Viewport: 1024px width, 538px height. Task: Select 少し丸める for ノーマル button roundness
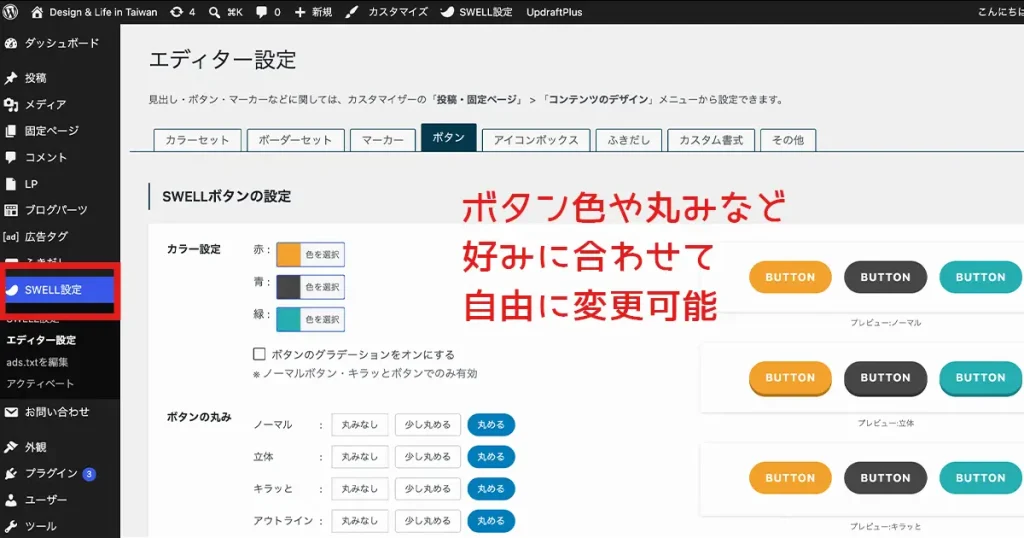point(428,424)
